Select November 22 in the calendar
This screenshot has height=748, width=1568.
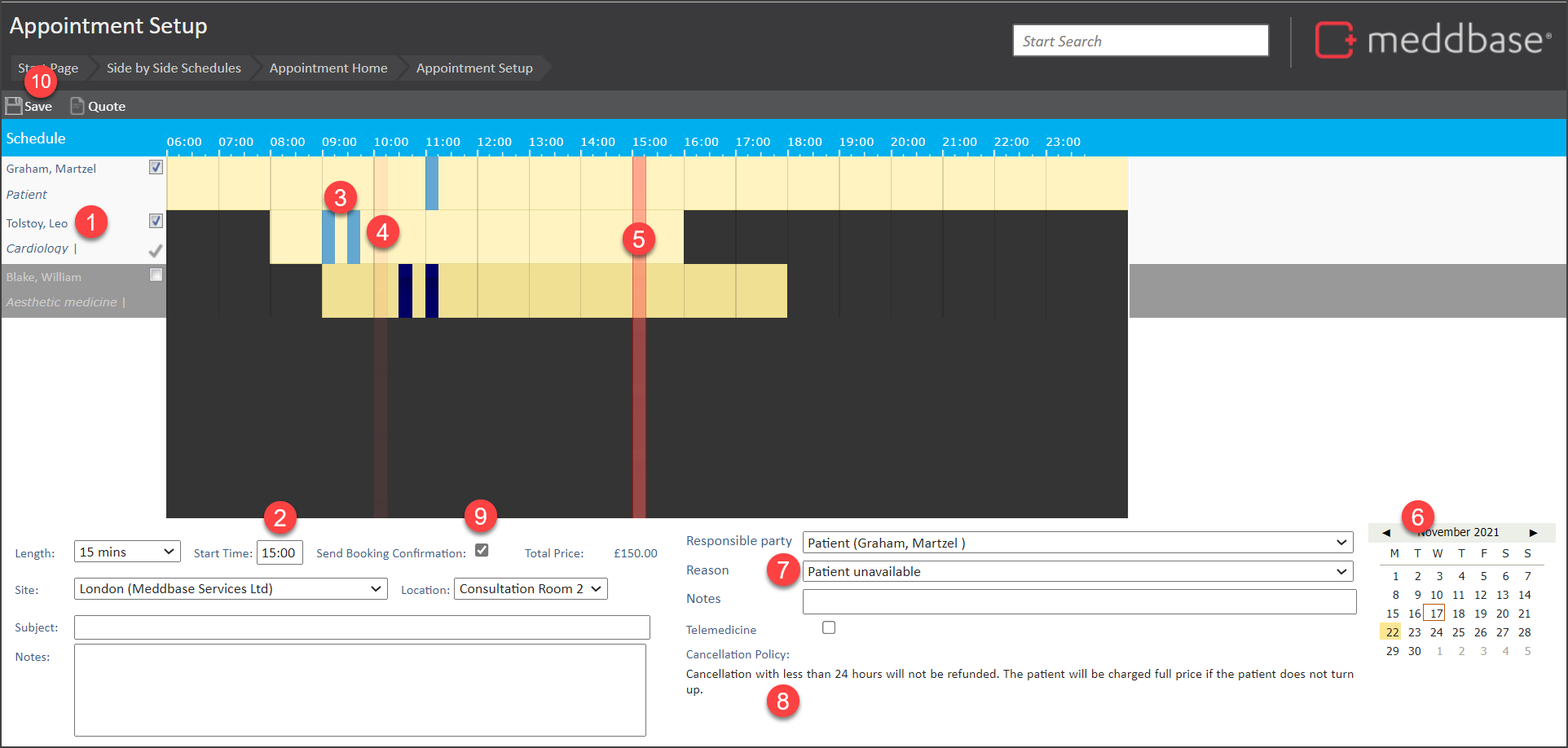[1392, 632]
